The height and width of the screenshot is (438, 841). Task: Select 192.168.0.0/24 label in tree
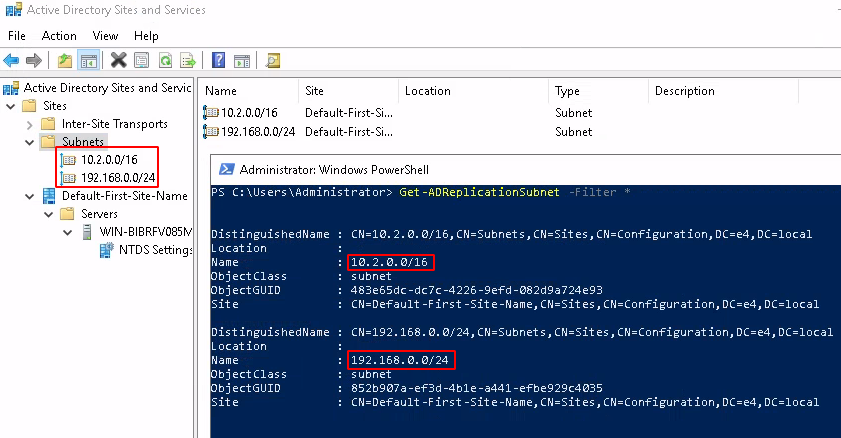click(118, 177)
